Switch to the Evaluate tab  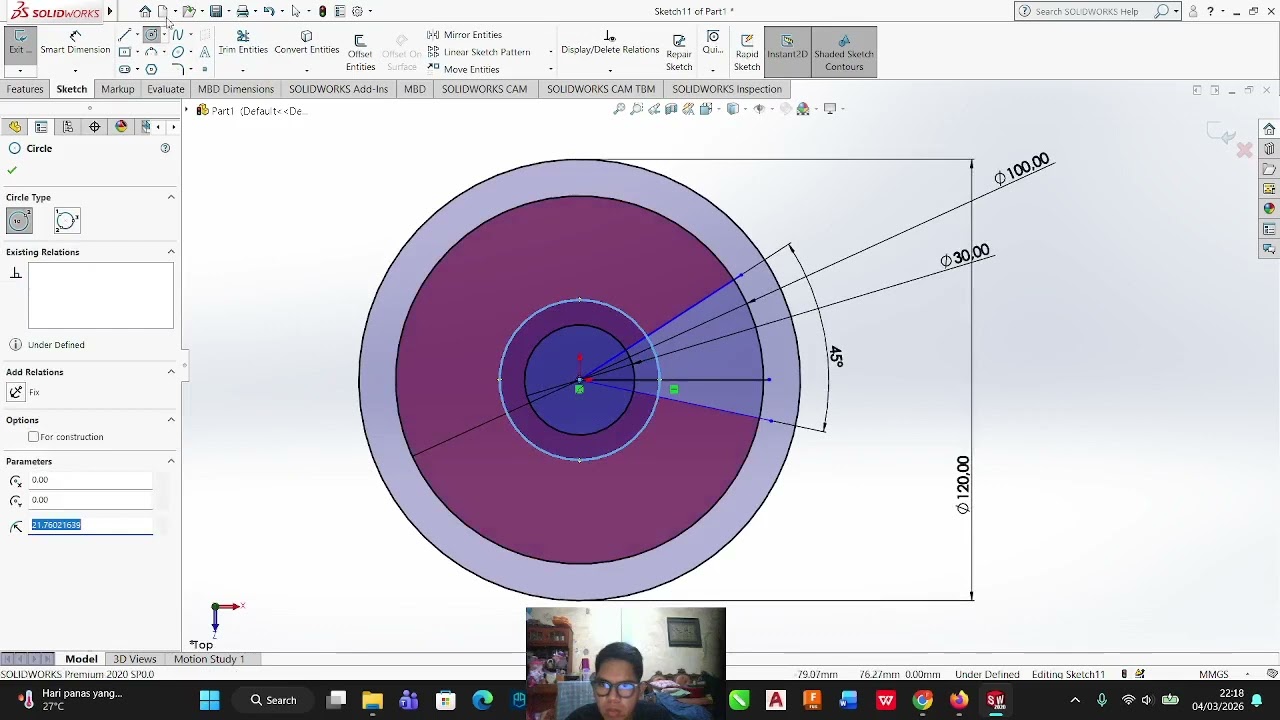pyautogui.click(x=165, y=89)
